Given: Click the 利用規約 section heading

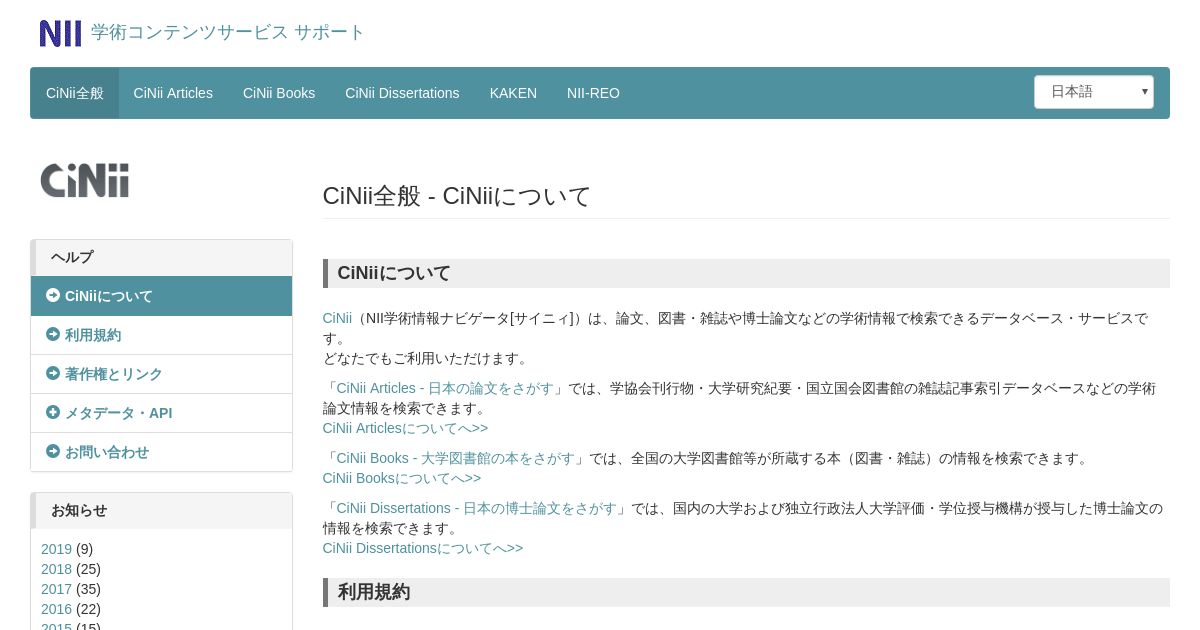Looking at the screenshot, I should tap(746, 592).
